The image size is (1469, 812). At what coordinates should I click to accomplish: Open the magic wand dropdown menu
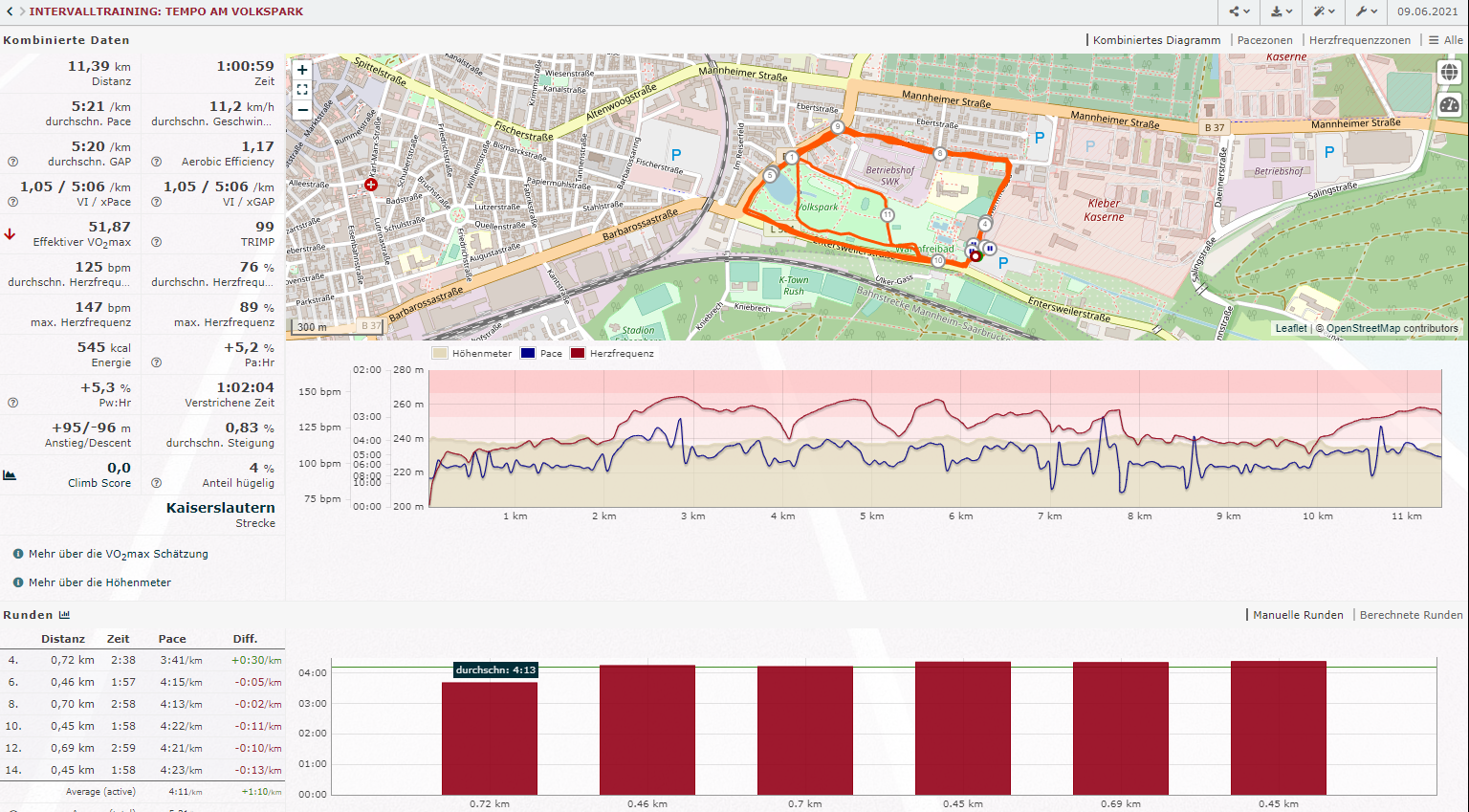click(x=1324, y=11)
